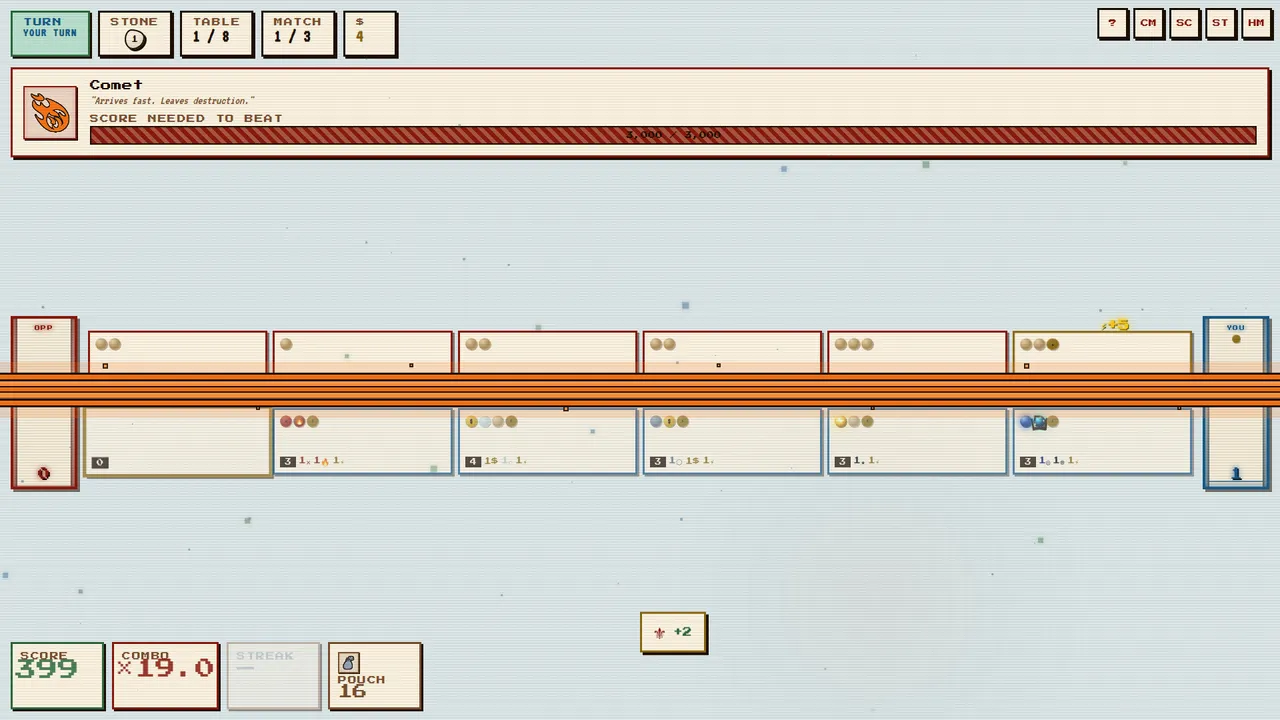Click the greyed-out STREAK panel
The width and height of the screenshot is (1280, 720).
[x=274, y=675]
